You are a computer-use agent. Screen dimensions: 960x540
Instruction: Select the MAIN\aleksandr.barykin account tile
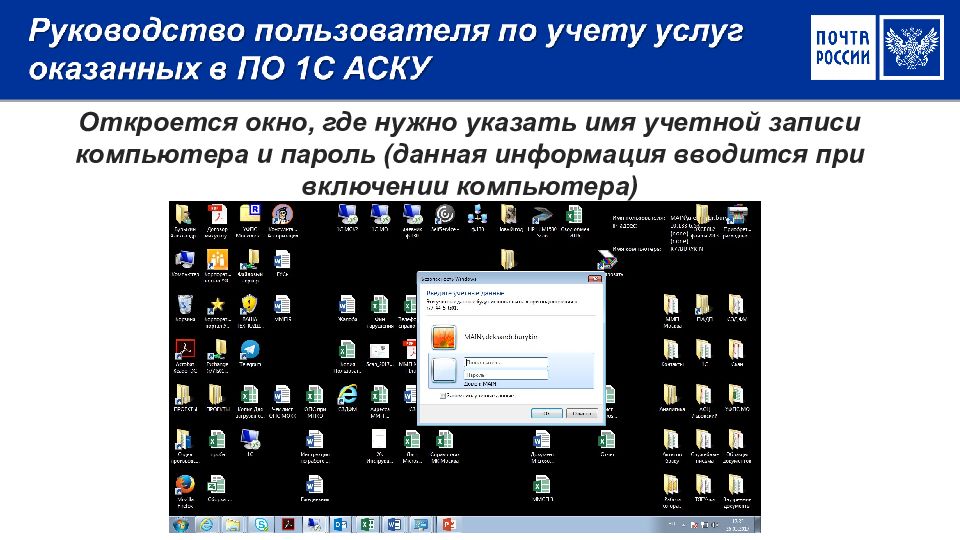point(511,337)
